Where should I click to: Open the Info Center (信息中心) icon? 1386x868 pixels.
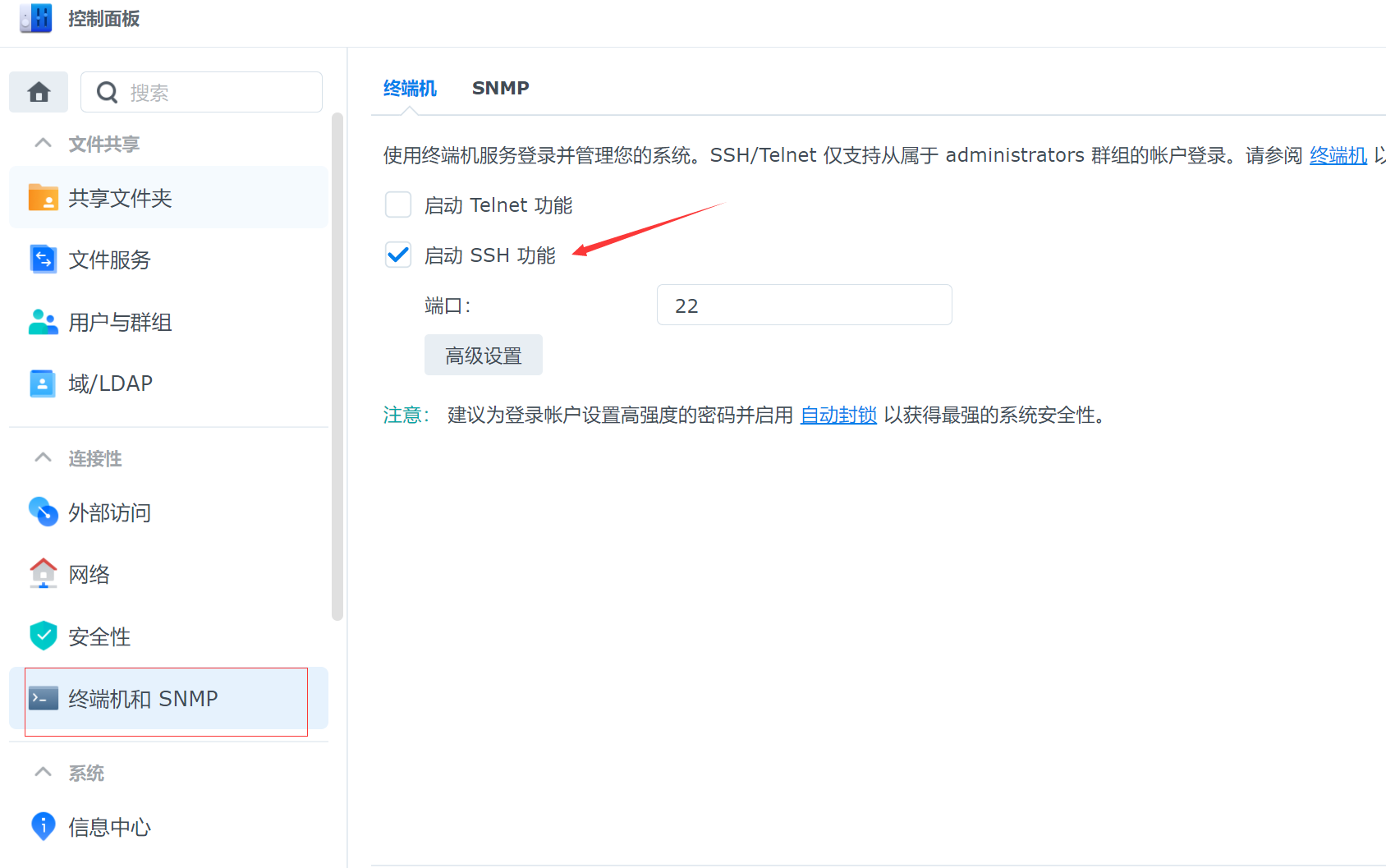click(x=44, y=826)
